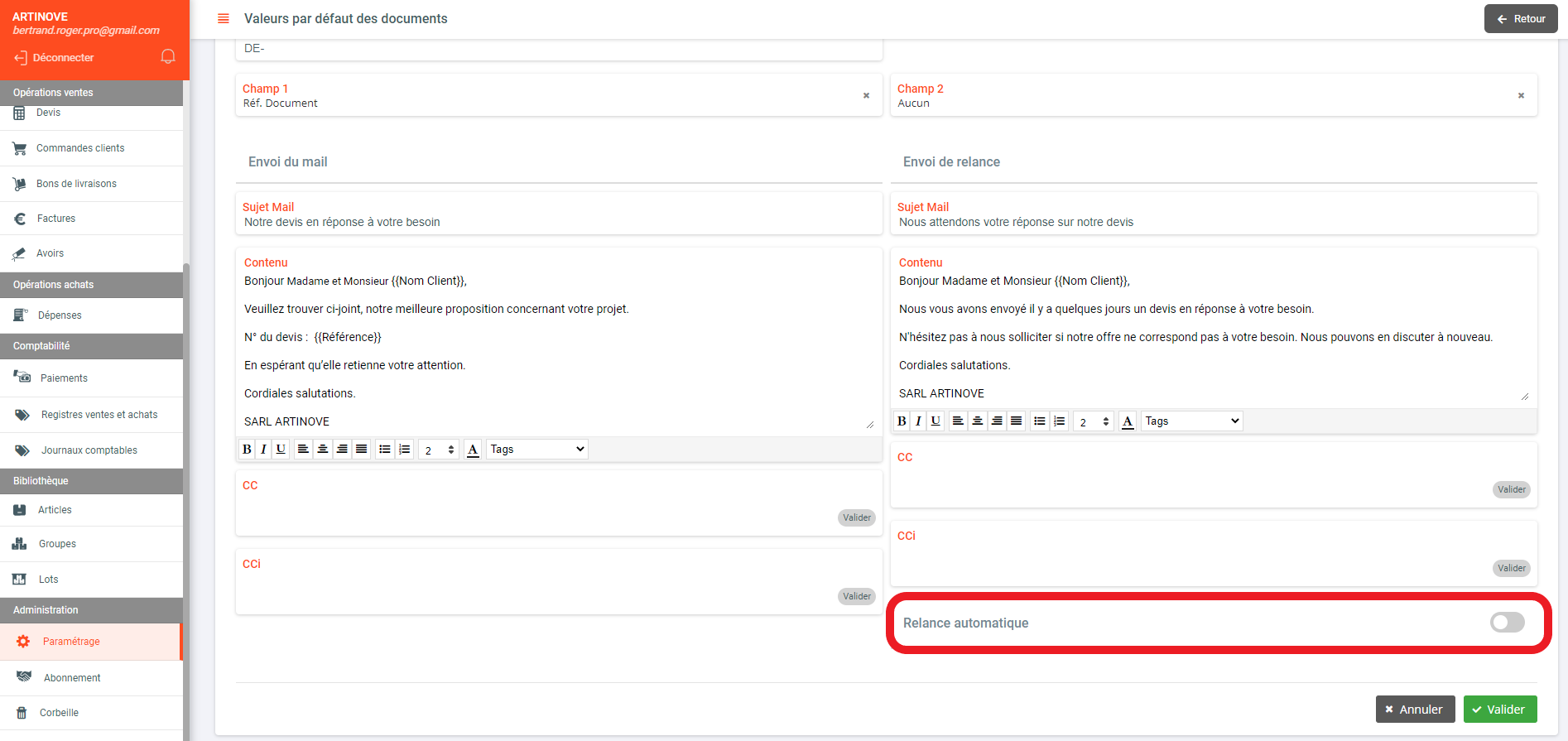Open Tags dropdown in Envoi de relance editor
The height and width of the screenshot is (741, 1568).
pos(1192,421)
